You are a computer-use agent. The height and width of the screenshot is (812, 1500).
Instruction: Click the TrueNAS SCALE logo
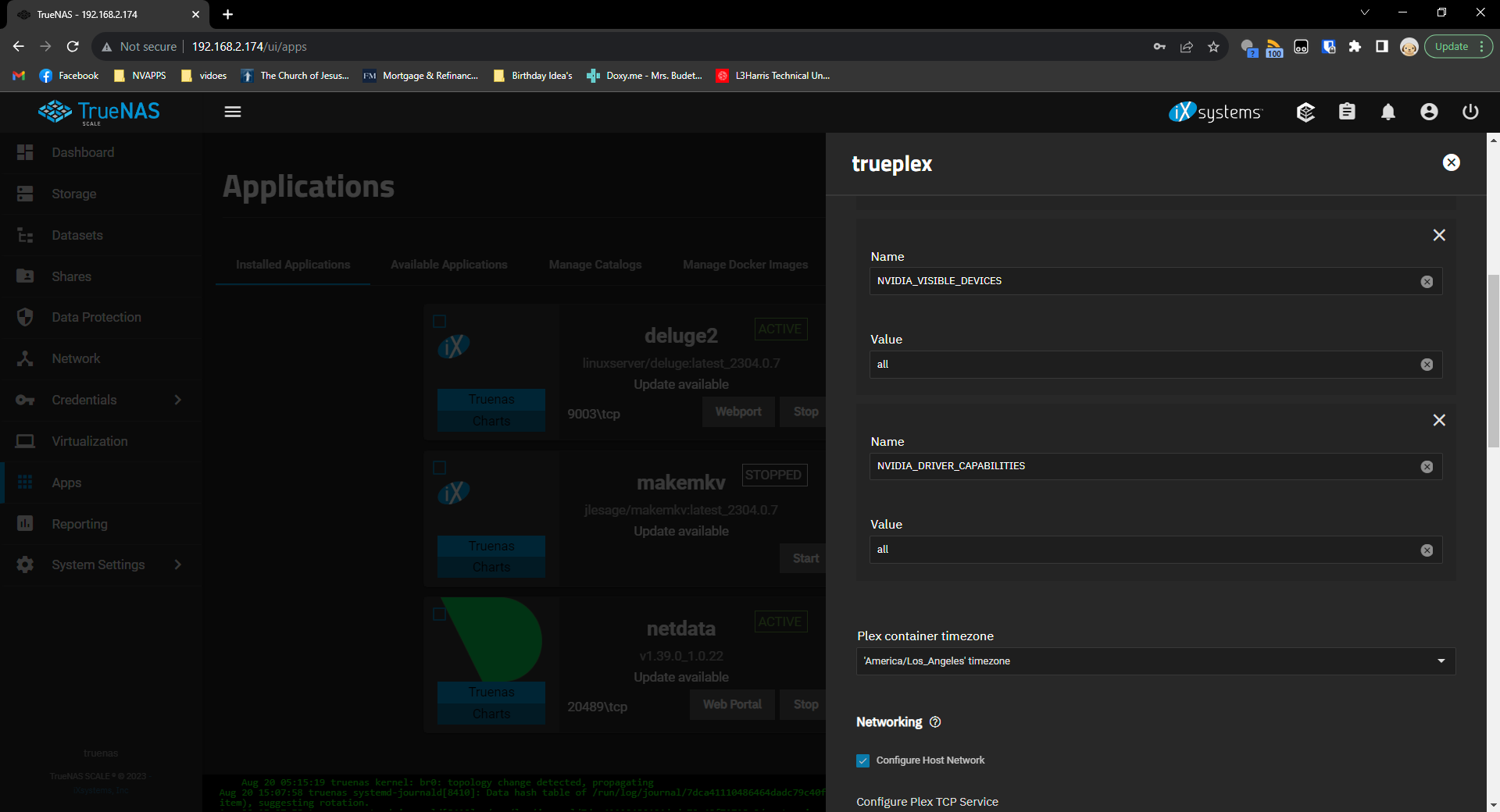tap(99, 112)
